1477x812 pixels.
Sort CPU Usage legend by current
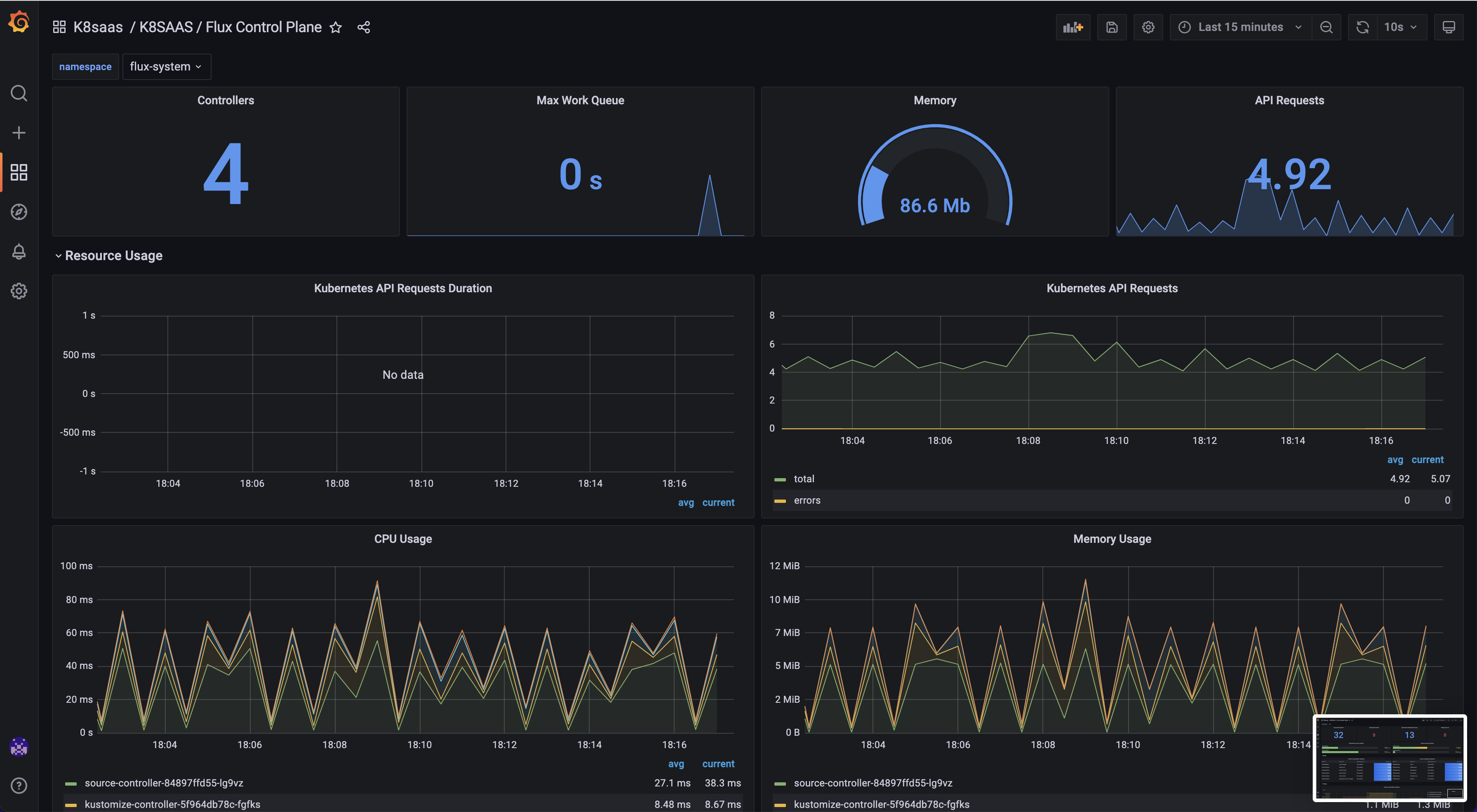tap(718, 764)
